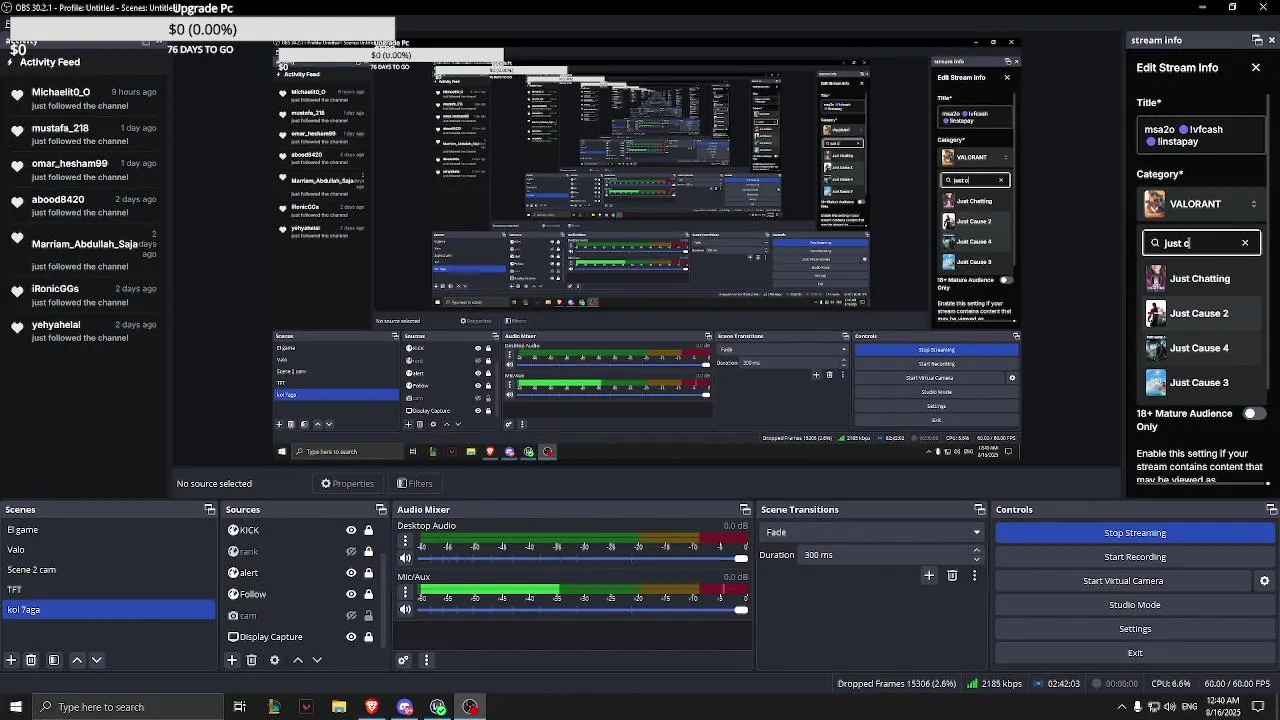Move the source down in Sources panel
The height and width of the screenshot is (720, 1280).
pyautogui.click(x=317, y=660)
